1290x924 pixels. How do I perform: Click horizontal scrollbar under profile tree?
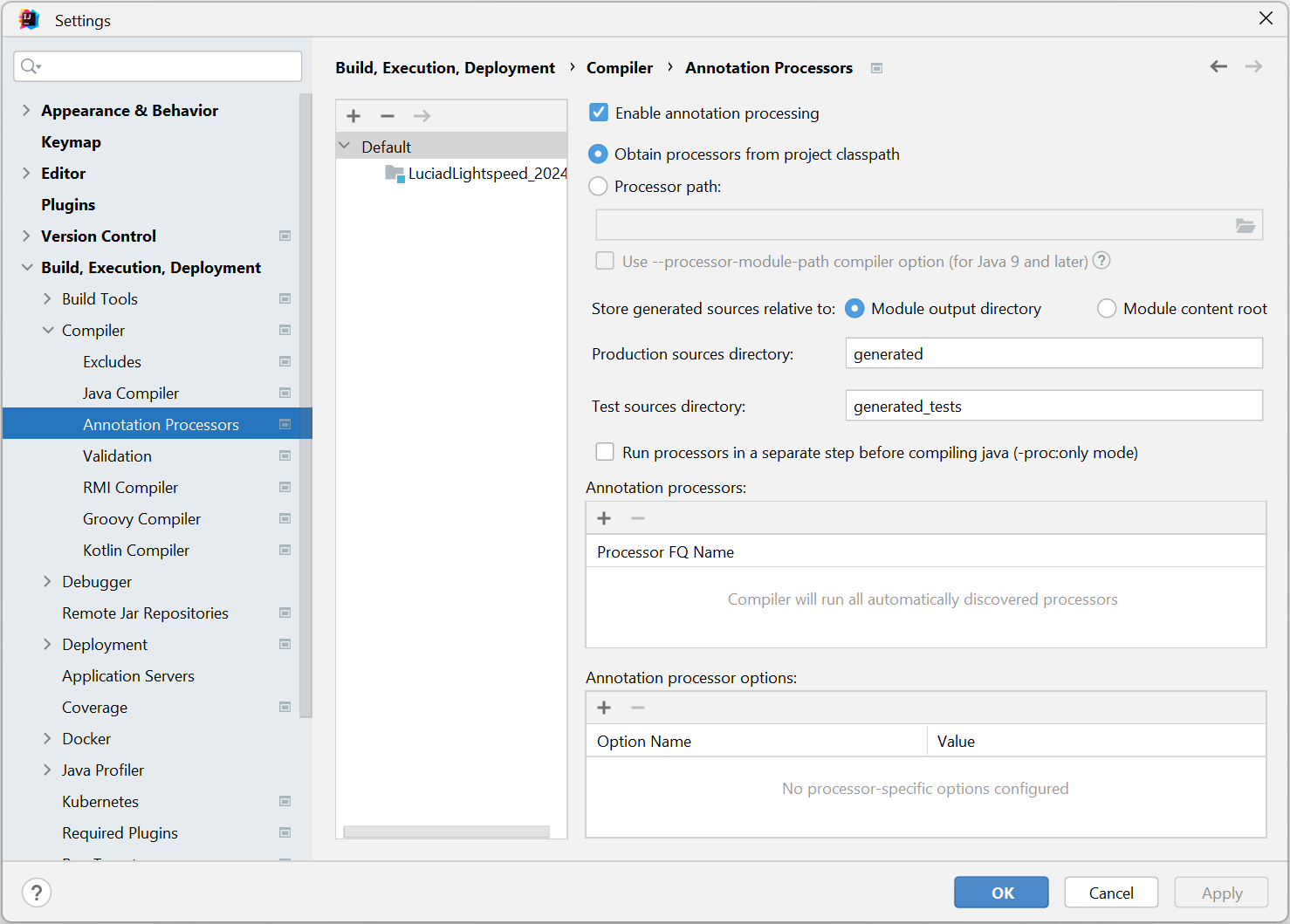446,832
